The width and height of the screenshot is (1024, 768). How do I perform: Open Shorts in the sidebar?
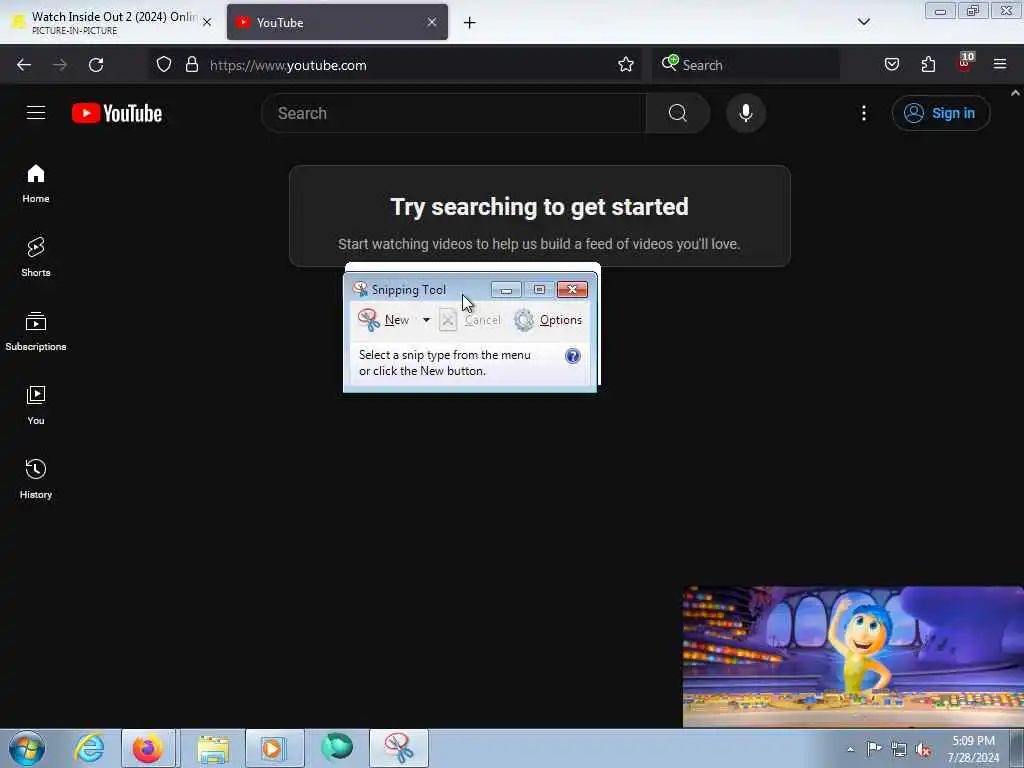click(36, 257)
